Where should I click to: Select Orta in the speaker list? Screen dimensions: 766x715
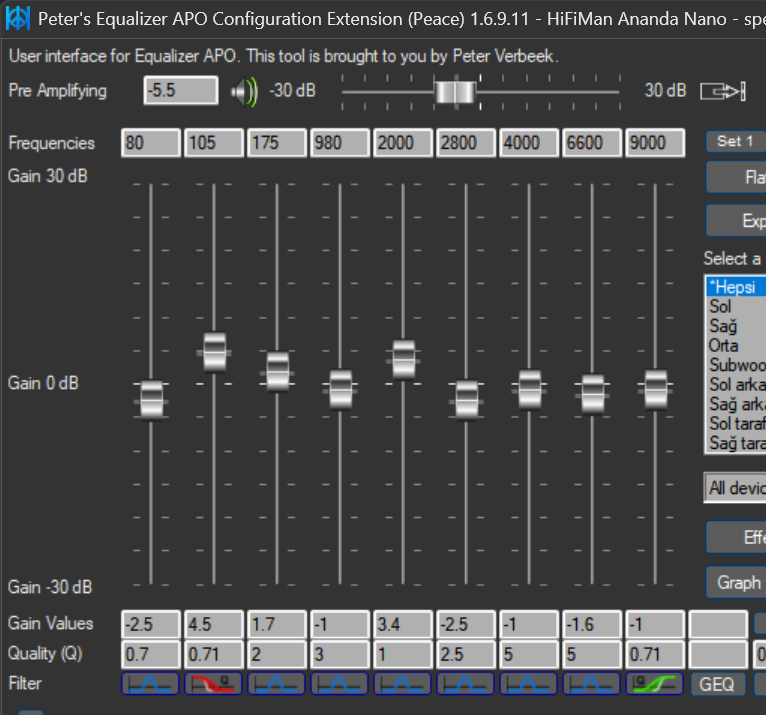(736, 345)
